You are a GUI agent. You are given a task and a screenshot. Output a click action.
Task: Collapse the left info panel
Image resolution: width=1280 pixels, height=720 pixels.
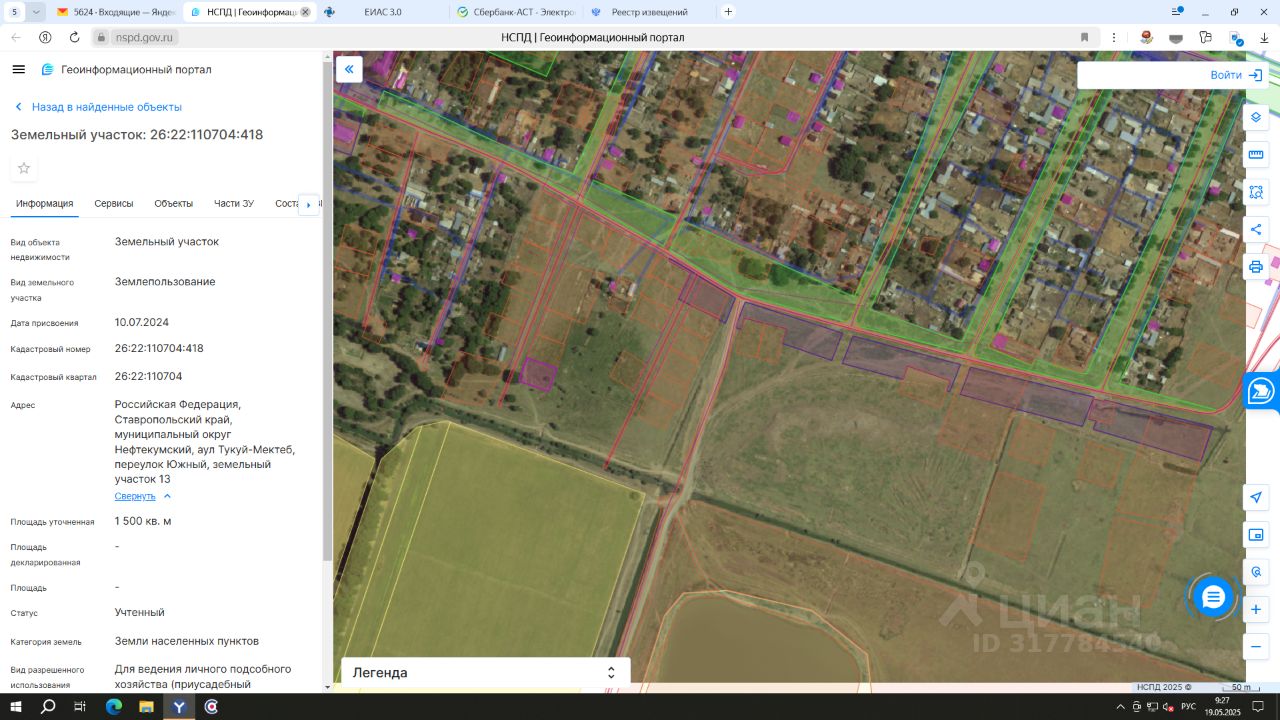(x=349, y=69)
